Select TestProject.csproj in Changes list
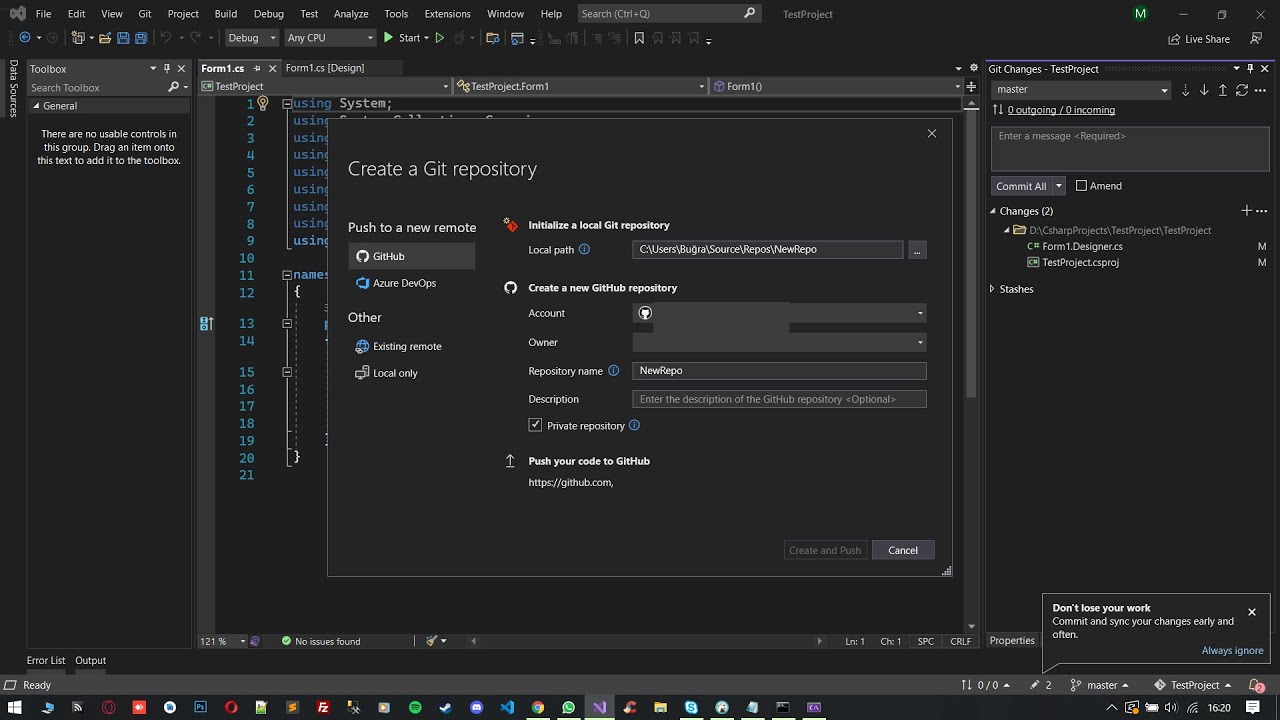 [x=1080, y=263]
